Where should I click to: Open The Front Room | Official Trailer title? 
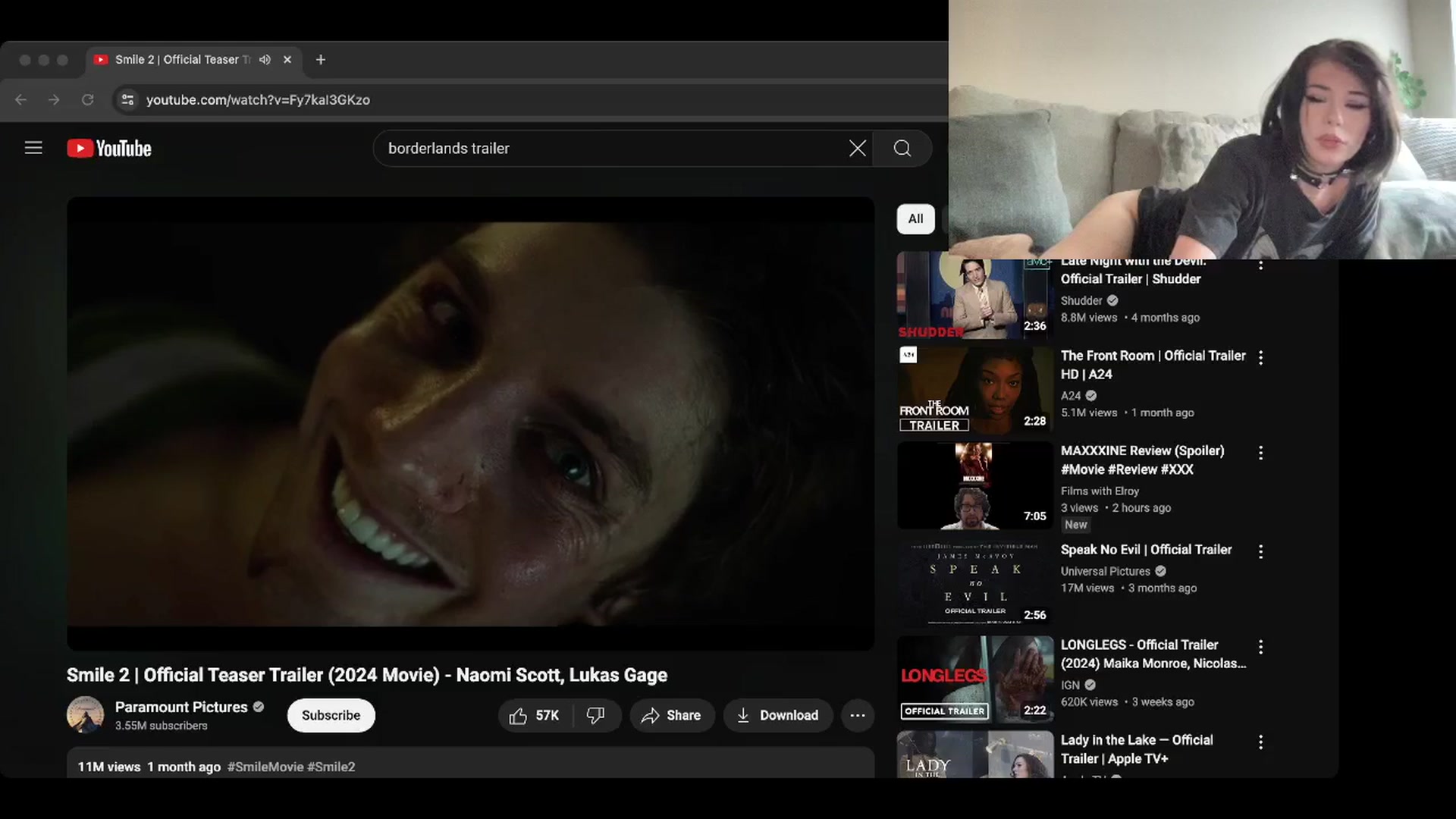1153,365
